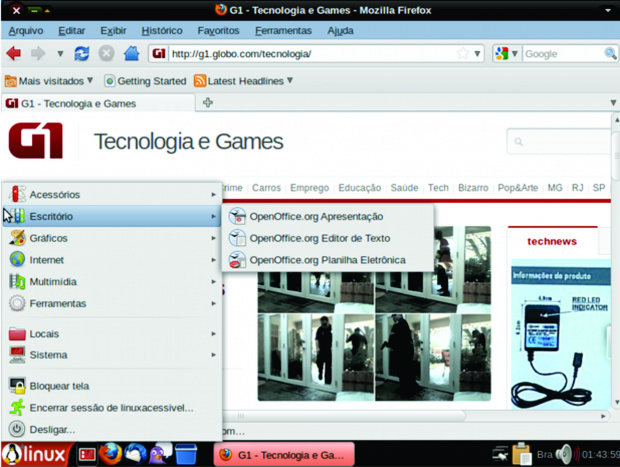Bookmark this page with the star icon
This screenshot has height=467, width=620.
point(463,53)
